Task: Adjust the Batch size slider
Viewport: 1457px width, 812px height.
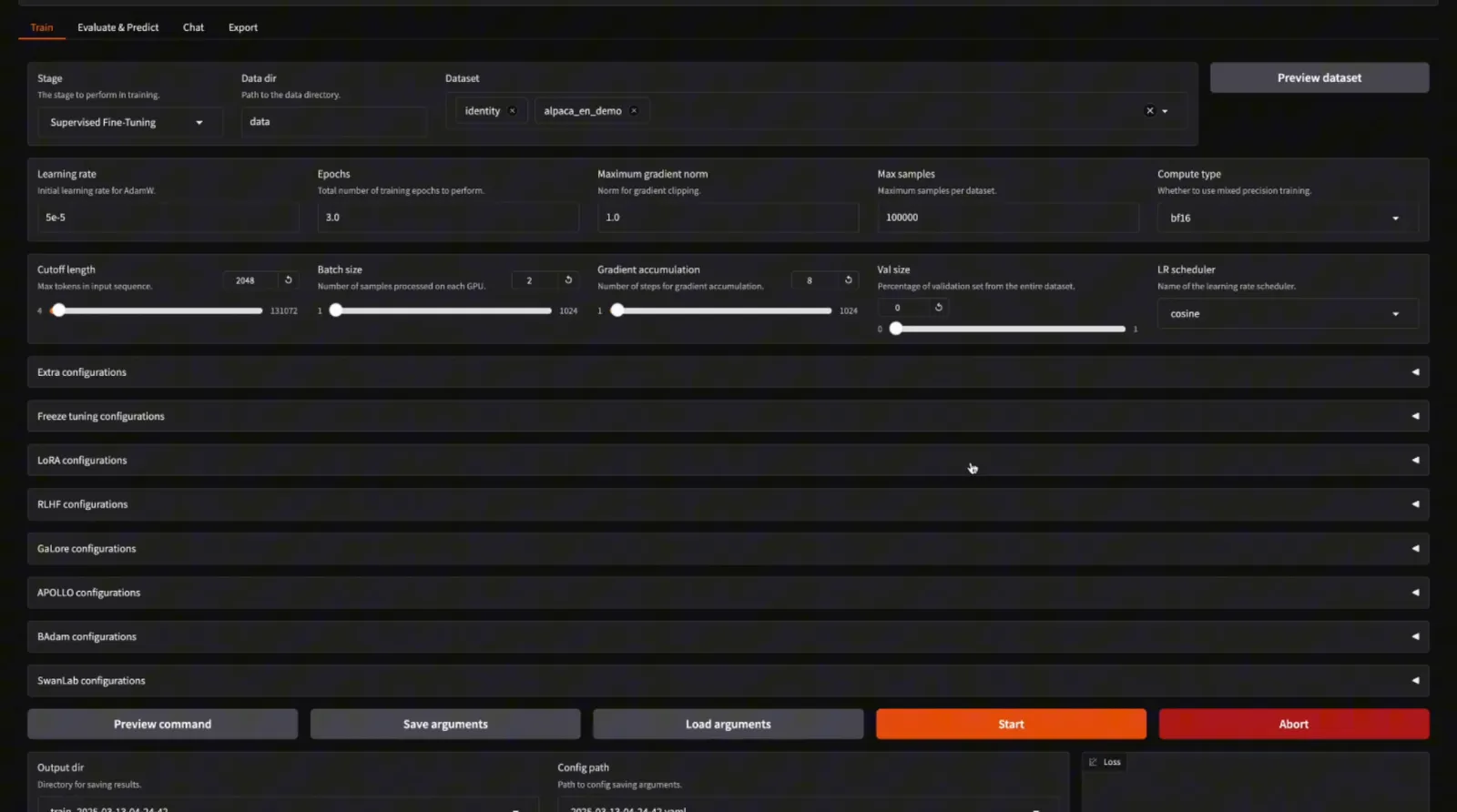Action: point(441,310)
